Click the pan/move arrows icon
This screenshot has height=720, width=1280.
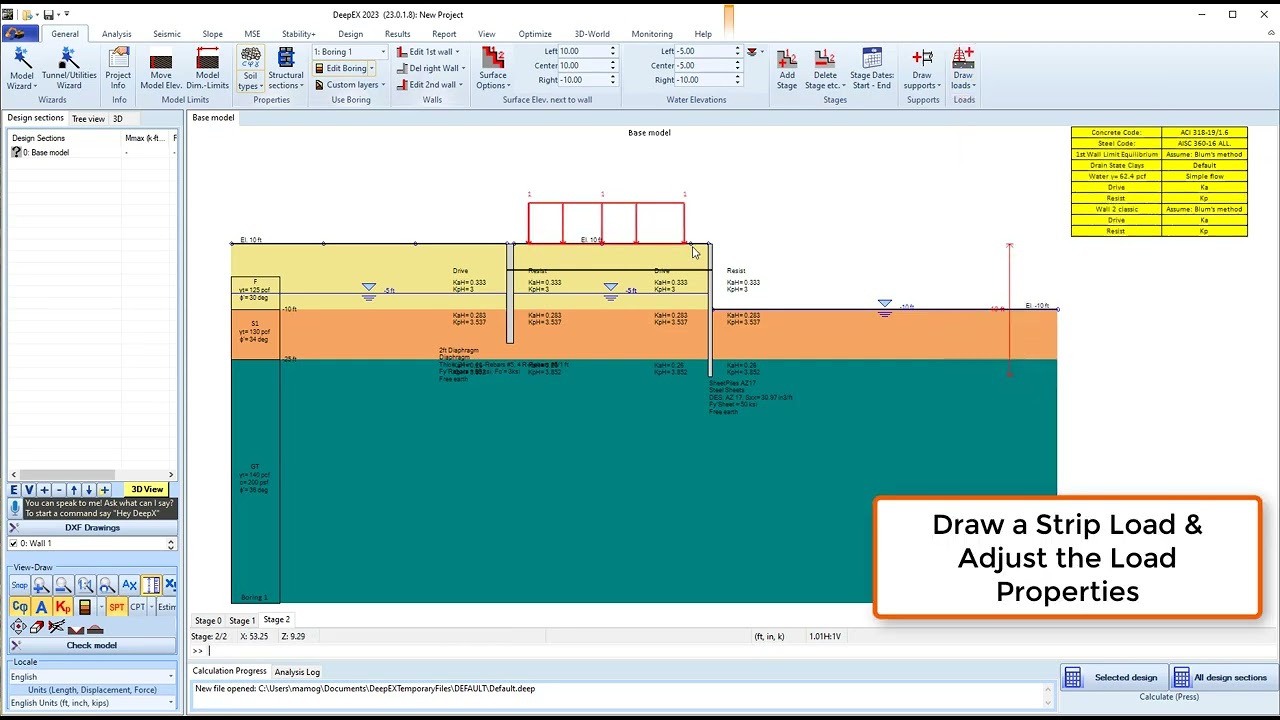coord(18,627)
